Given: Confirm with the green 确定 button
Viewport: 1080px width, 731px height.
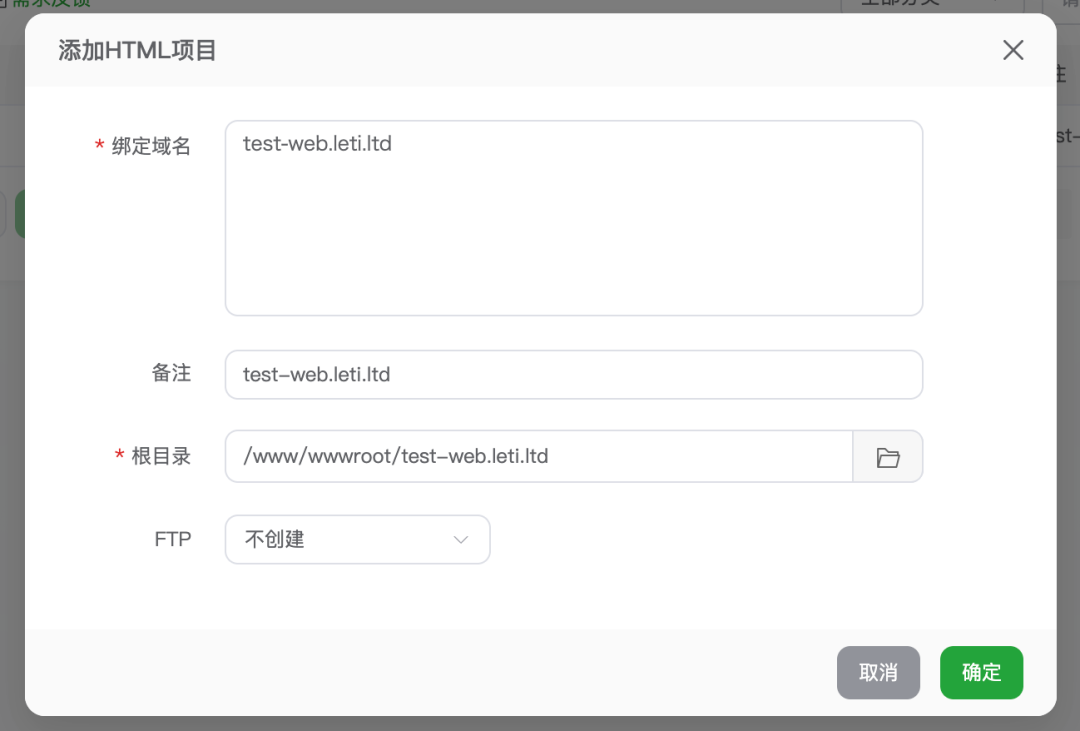Looking at the screenshot, I should [981, 673].
